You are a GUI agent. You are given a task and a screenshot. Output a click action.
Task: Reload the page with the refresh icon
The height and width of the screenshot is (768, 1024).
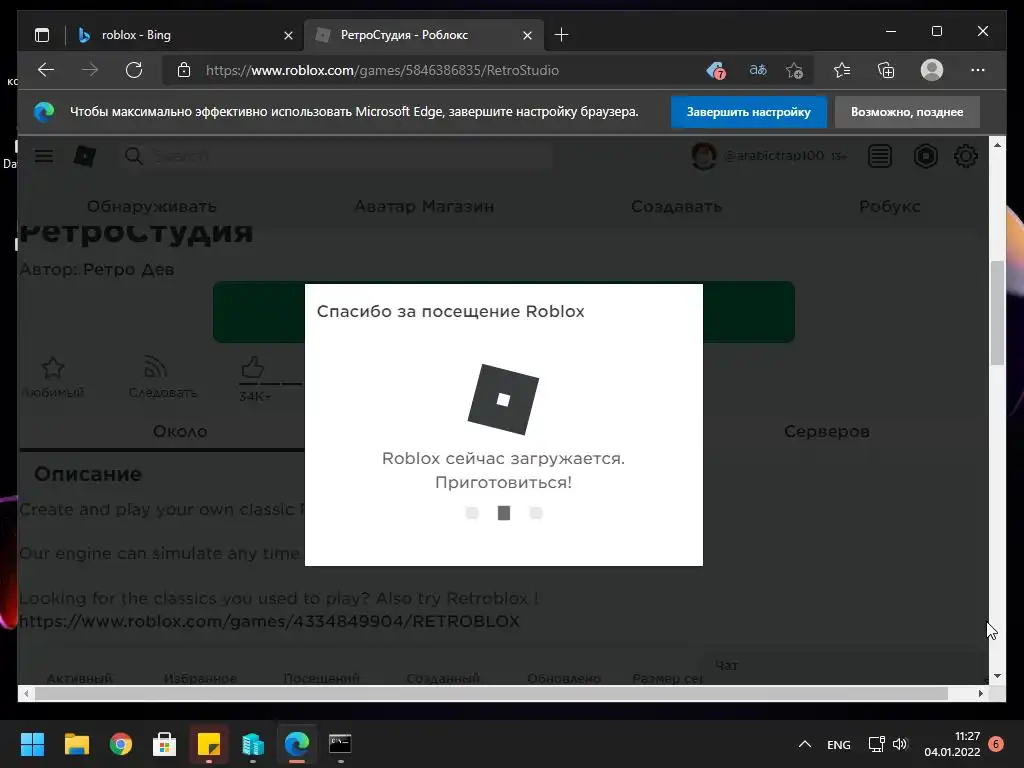click(134, 70)
